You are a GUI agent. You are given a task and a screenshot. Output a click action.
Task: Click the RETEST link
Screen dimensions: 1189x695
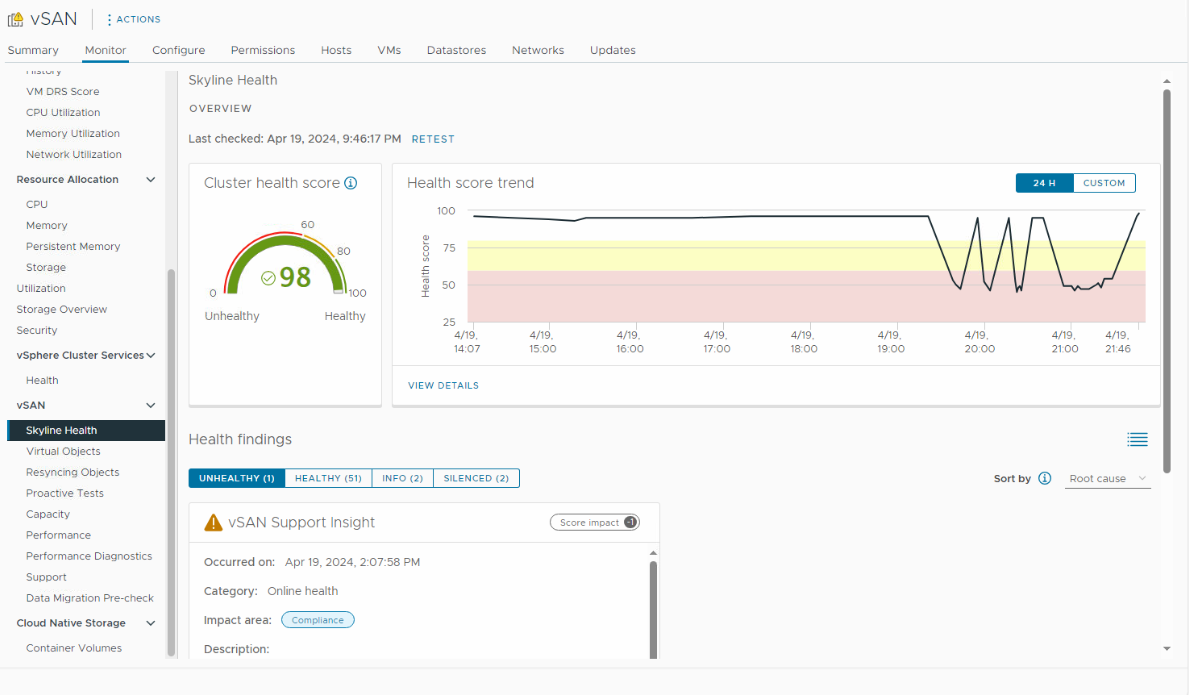coord(433,139)
